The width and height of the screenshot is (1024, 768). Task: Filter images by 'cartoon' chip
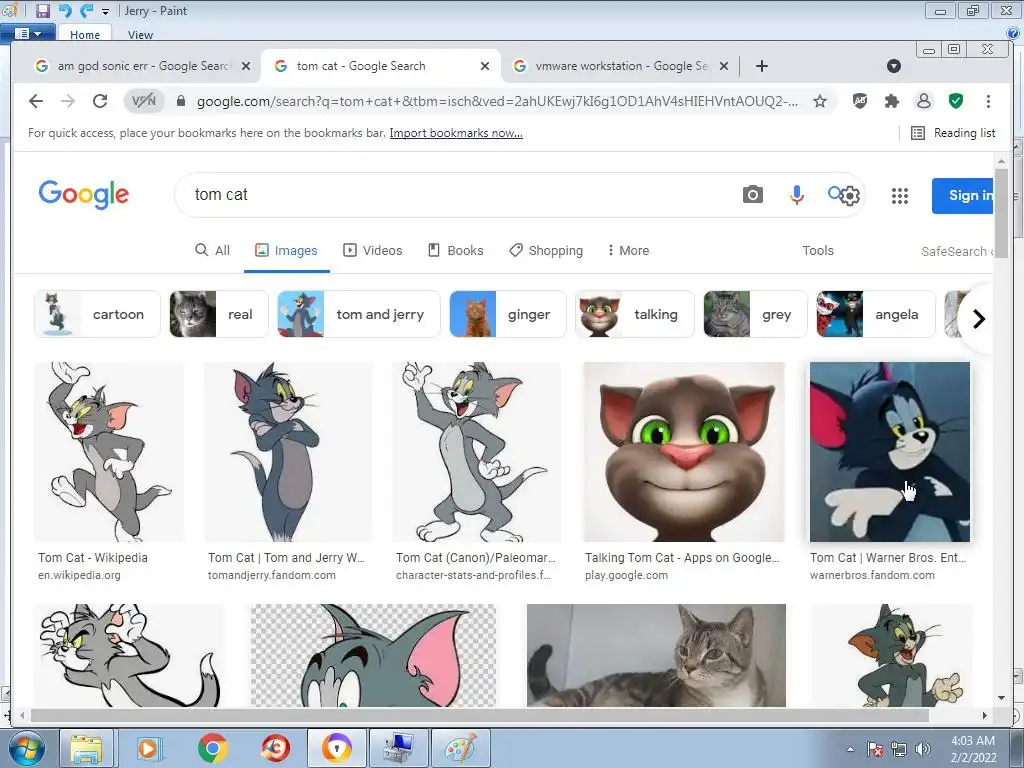tap(97, 314)
